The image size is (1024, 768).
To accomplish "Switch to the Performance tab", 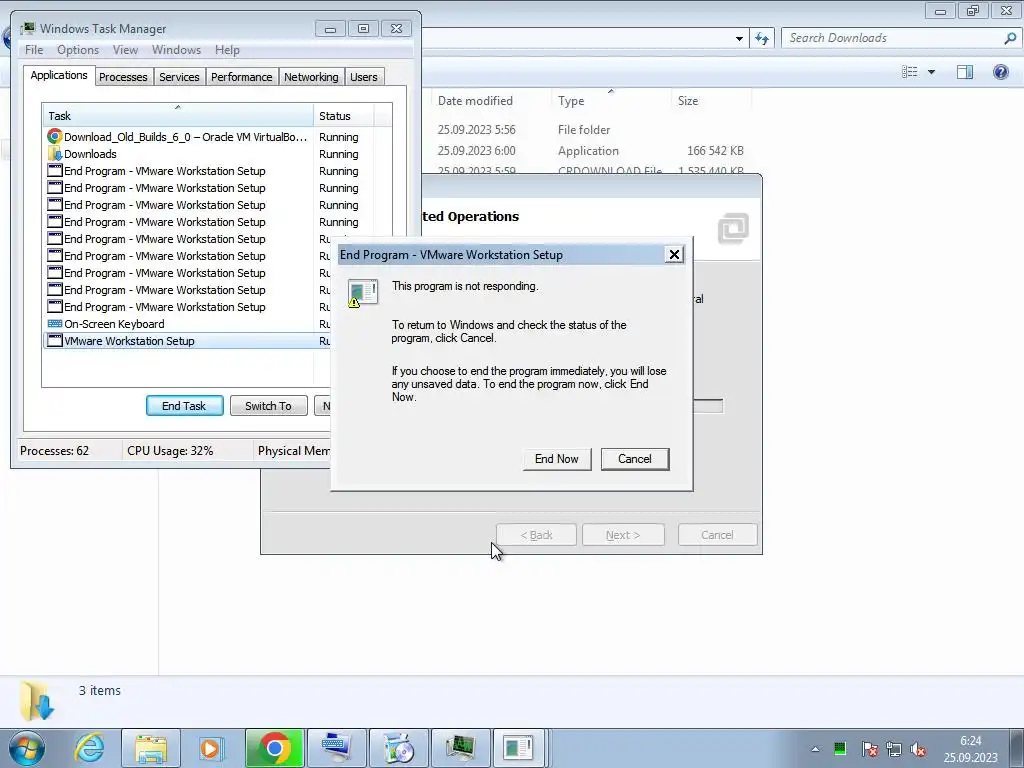I will [242, 77].
